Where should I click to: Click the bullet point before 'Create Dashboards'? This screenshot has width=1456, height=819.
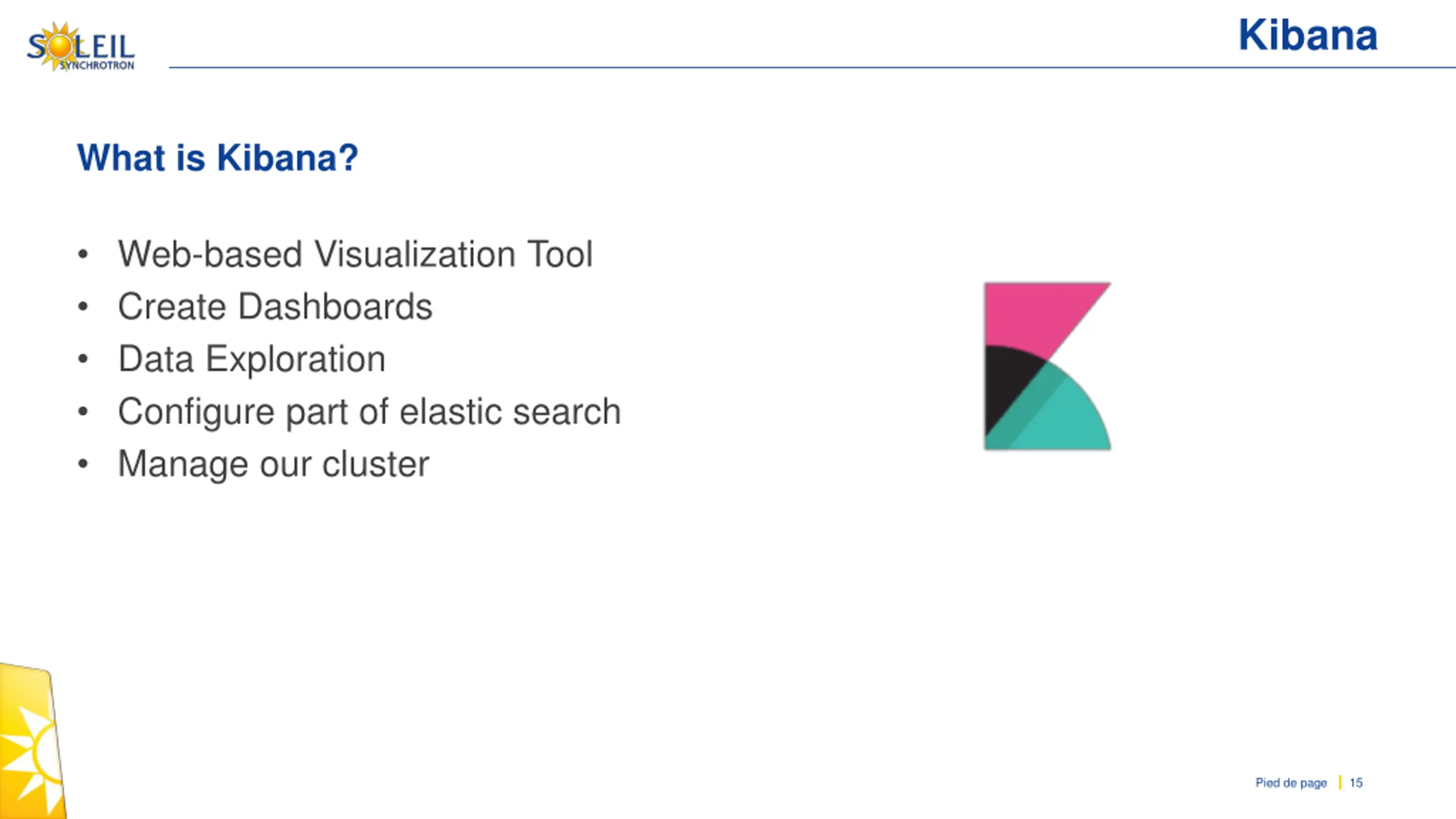(83, 307)
